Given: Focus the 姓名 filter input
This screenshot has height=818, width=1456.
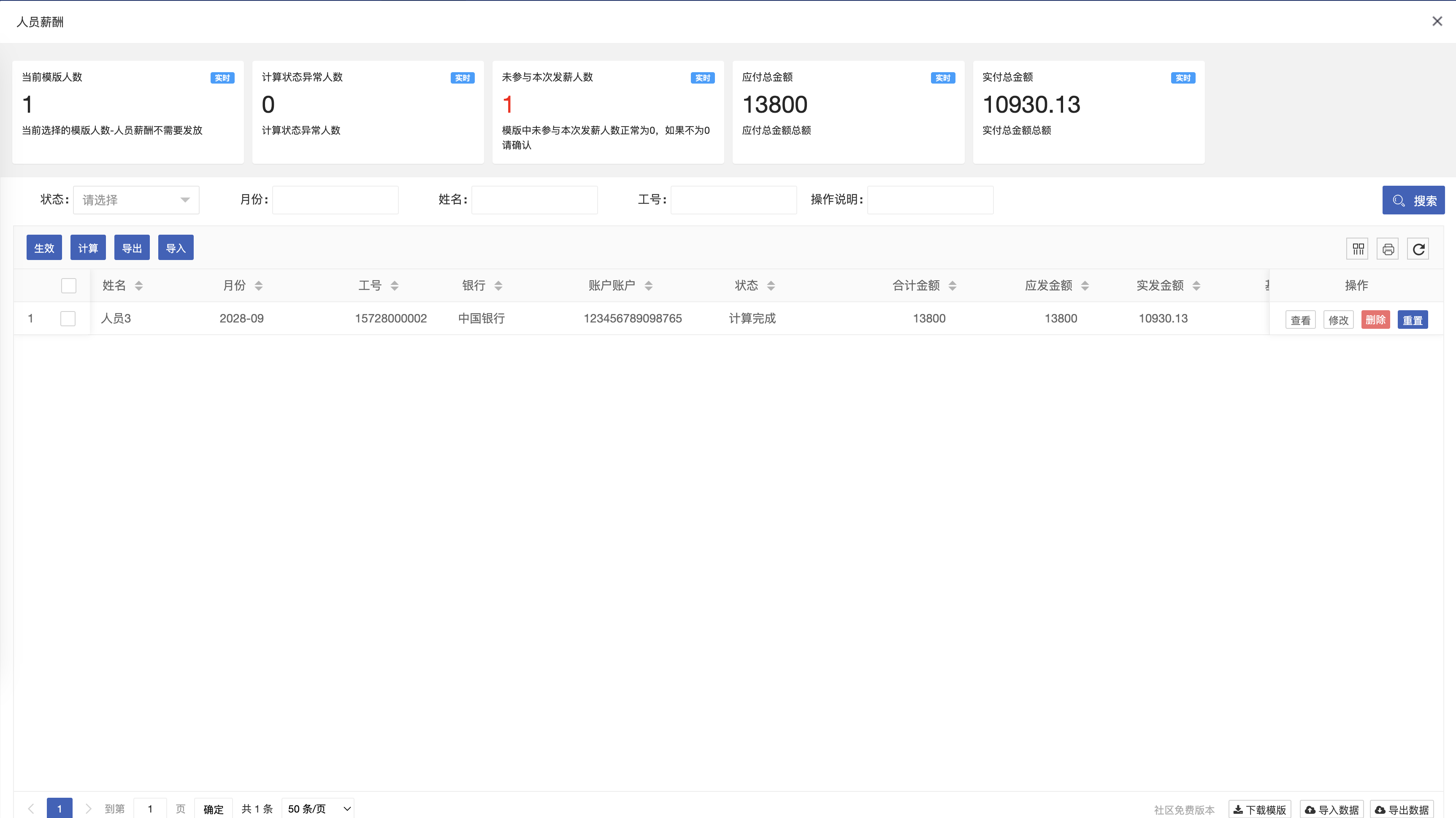Looking at the screenshot, I should point(534,200).
